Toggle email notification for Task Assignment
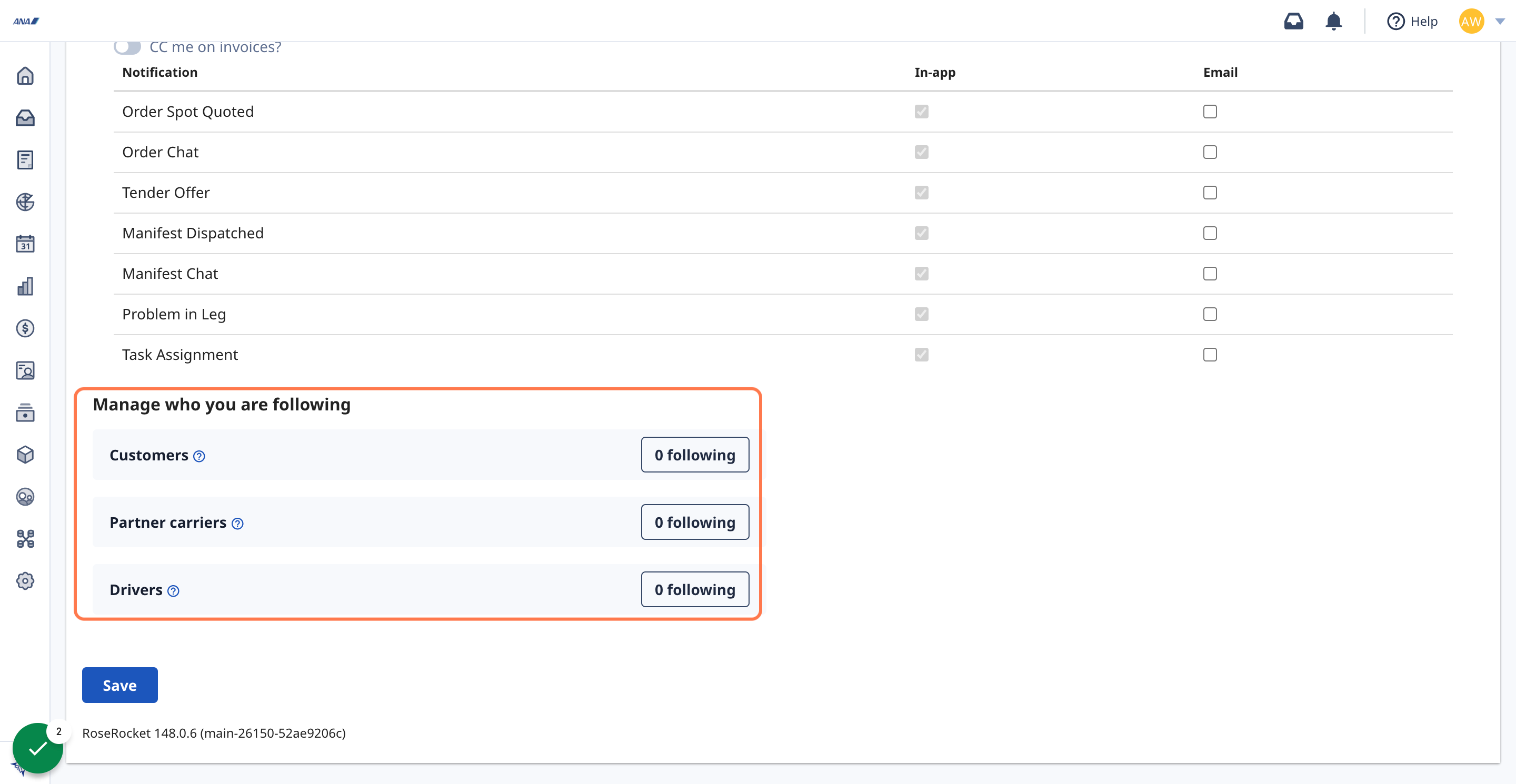 tap(1210, 353)
